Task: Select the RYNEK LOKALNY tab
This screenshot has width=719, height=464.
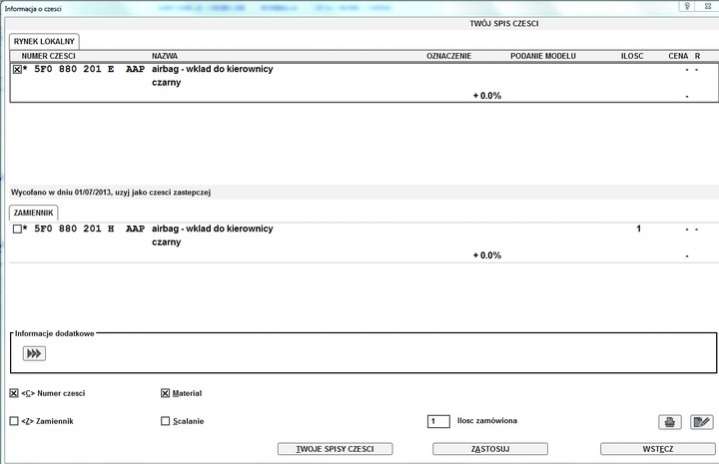Action: click(x=45, y=41)
